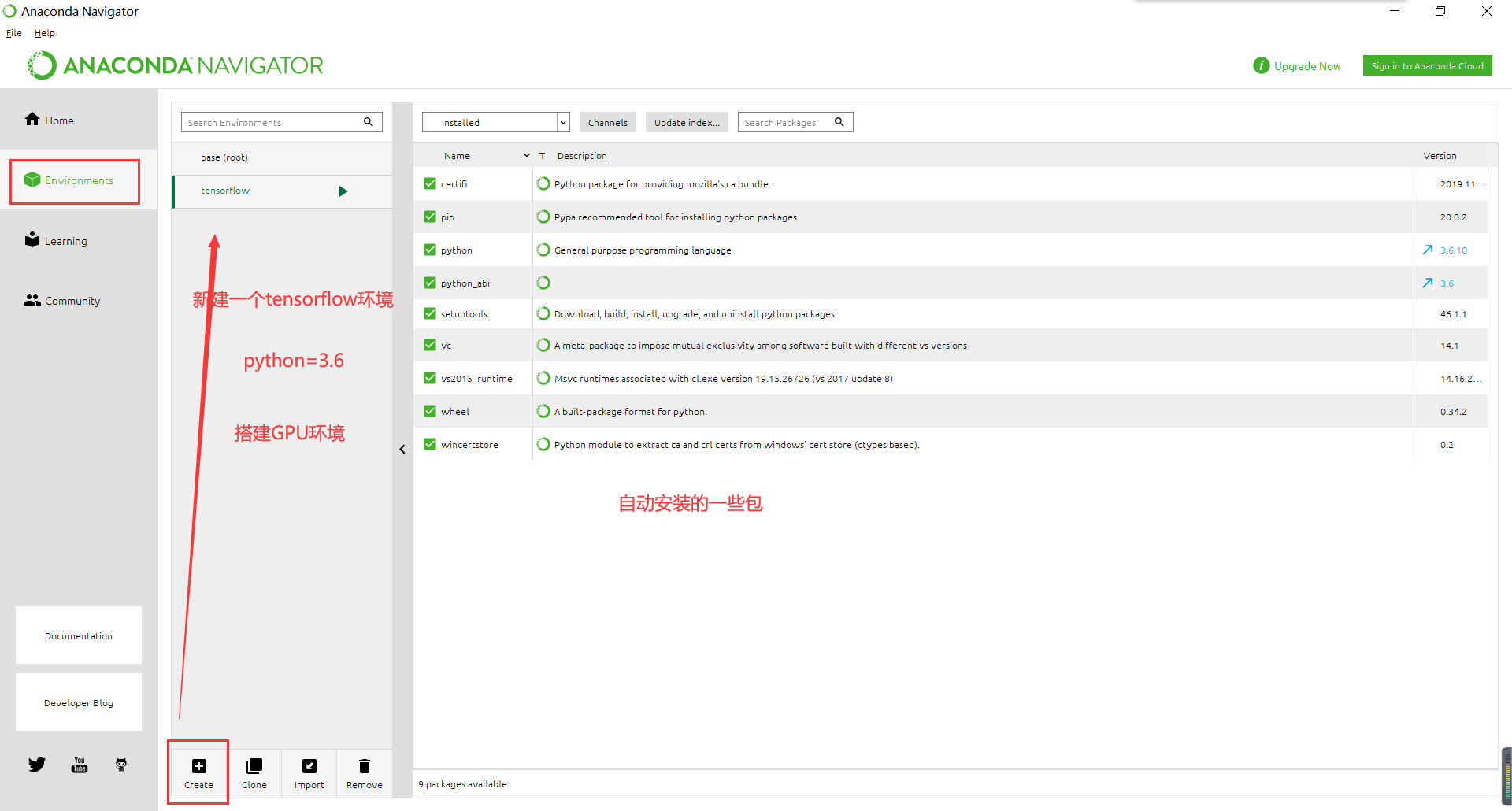Open the File menu

(x=13, y=32)
